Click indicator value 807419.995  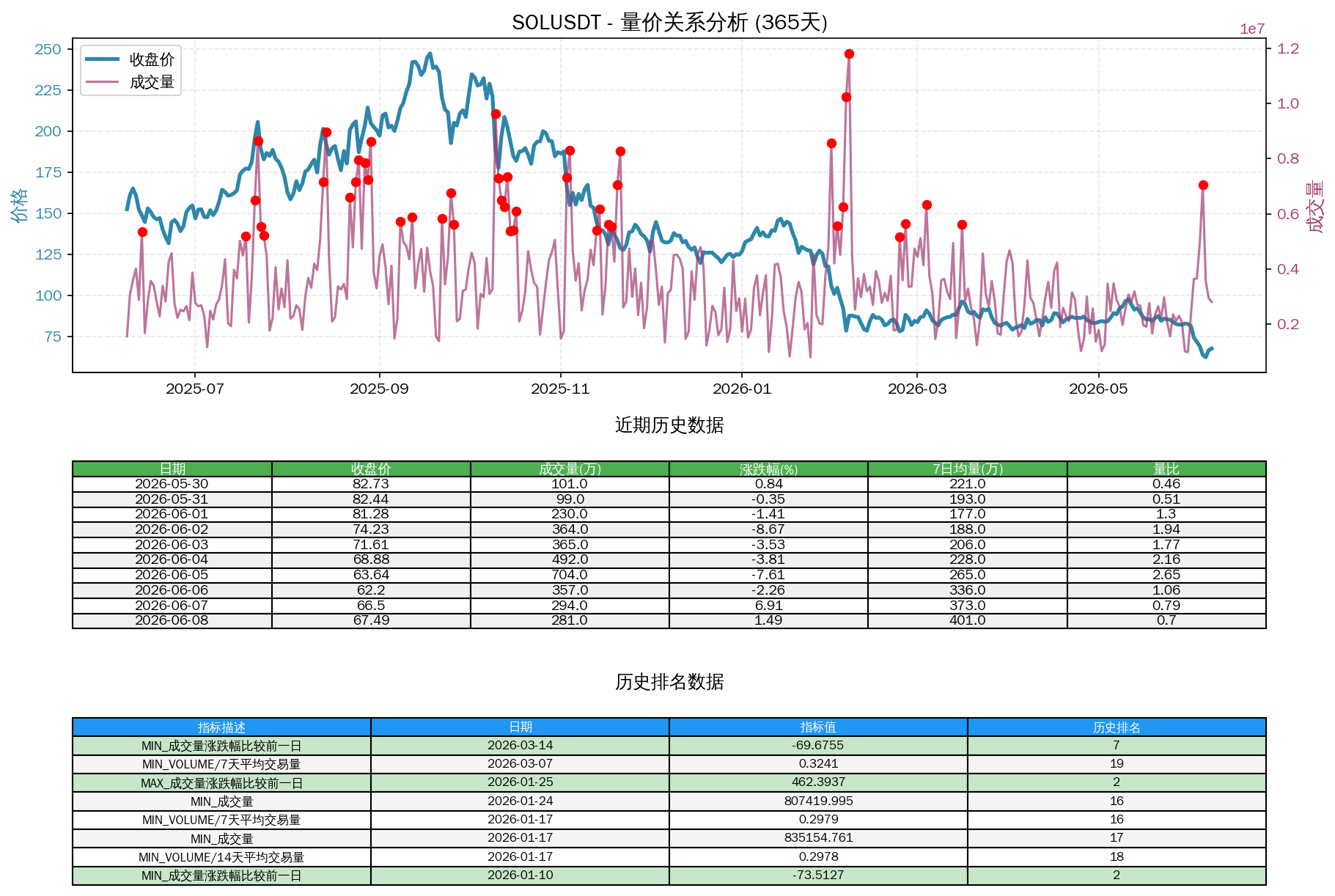tap(818, 801)
